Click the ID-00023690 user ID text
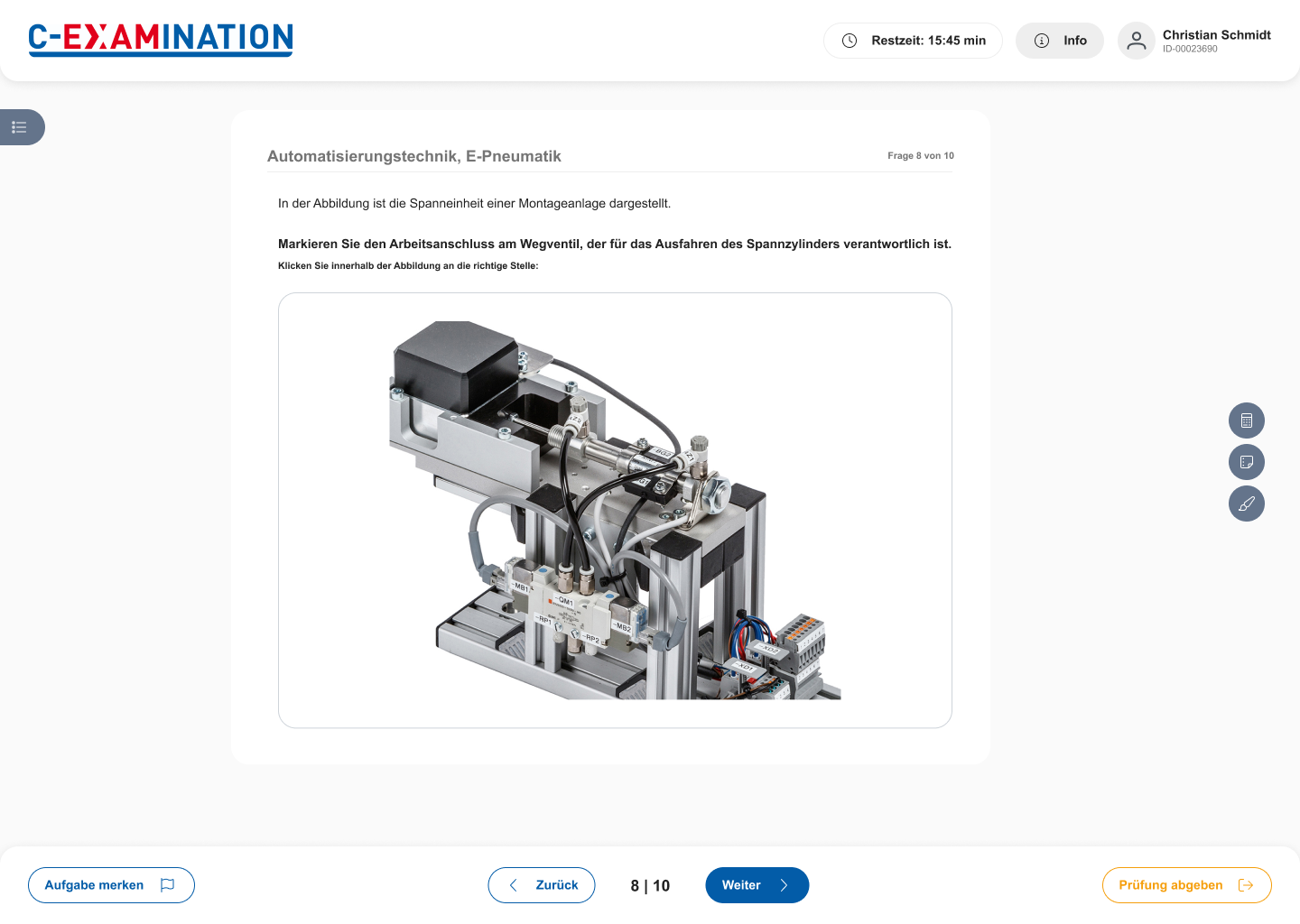Image resolution: width=1300 pixels, height=924 pixels. pyautogui.click(x=1190, y=49)
